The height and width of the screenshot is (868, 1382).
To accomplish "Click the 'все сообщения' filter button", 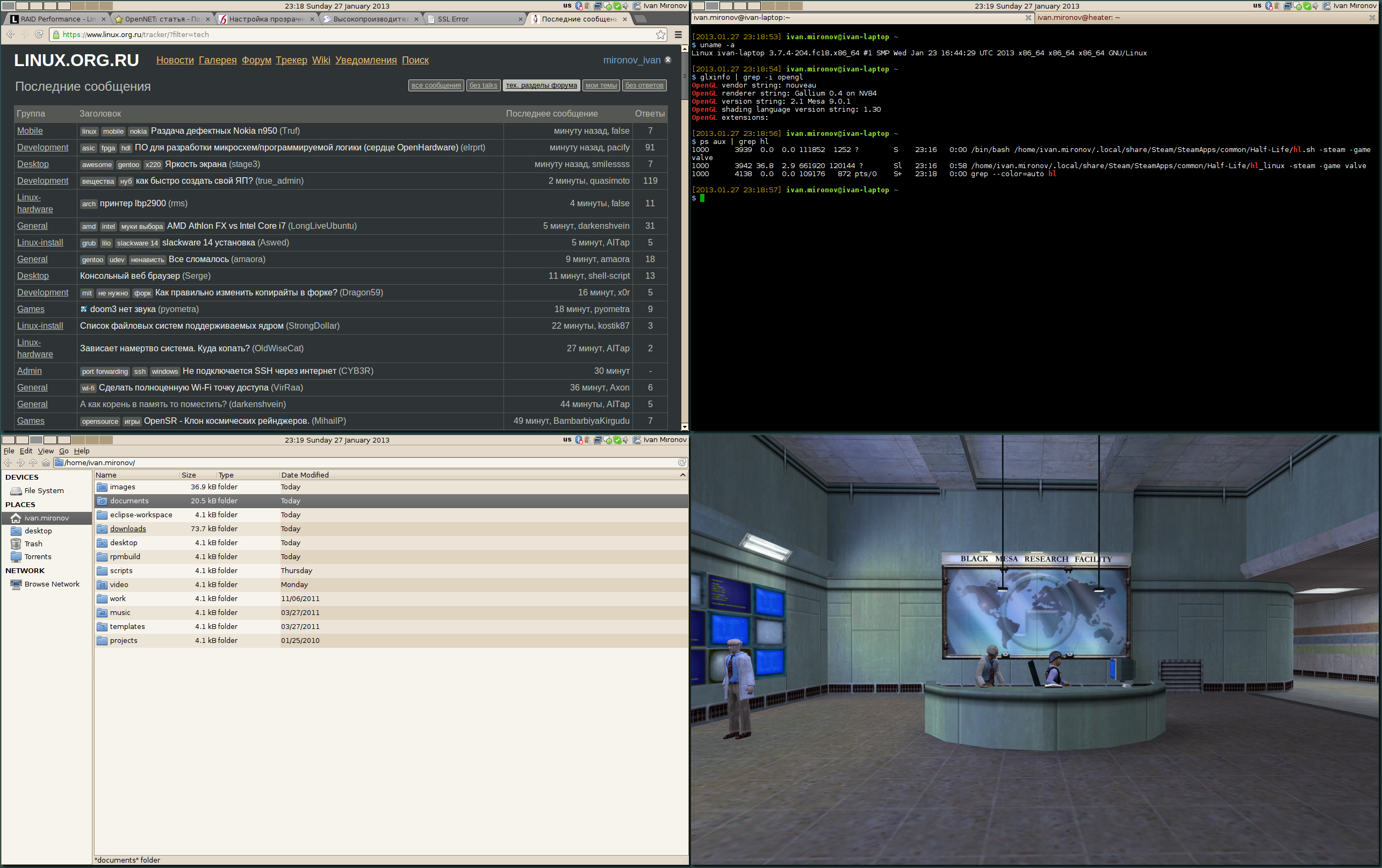I will (x=436, y=85).
